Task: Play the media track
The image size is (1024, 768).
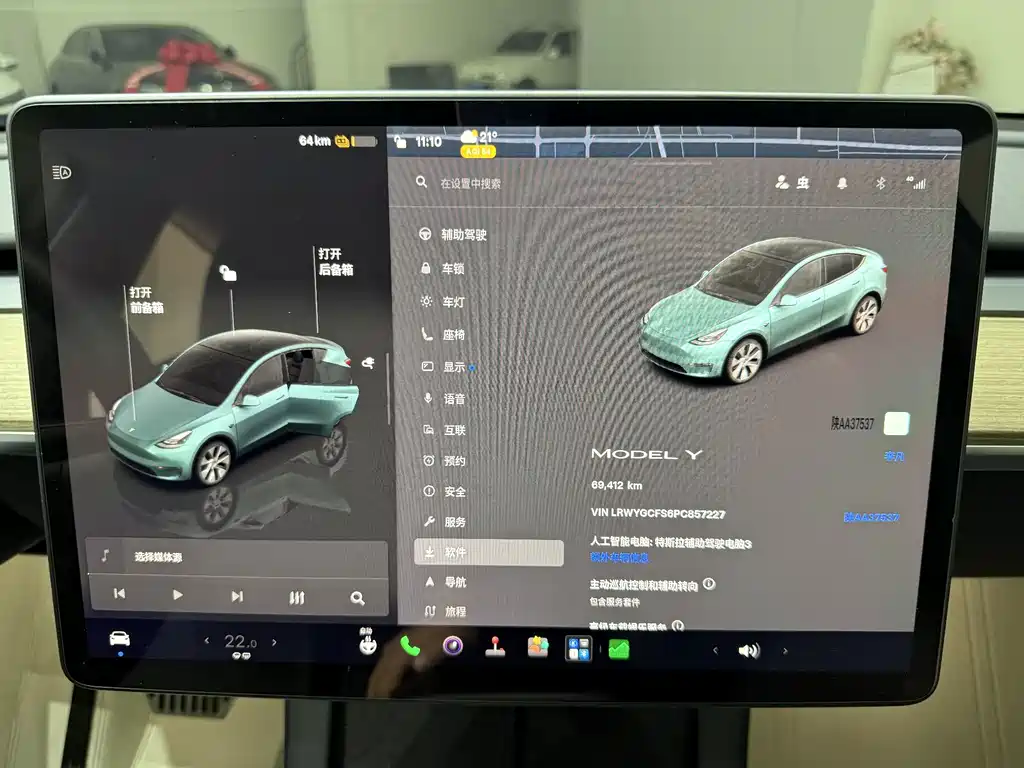Action: point(178,595)
